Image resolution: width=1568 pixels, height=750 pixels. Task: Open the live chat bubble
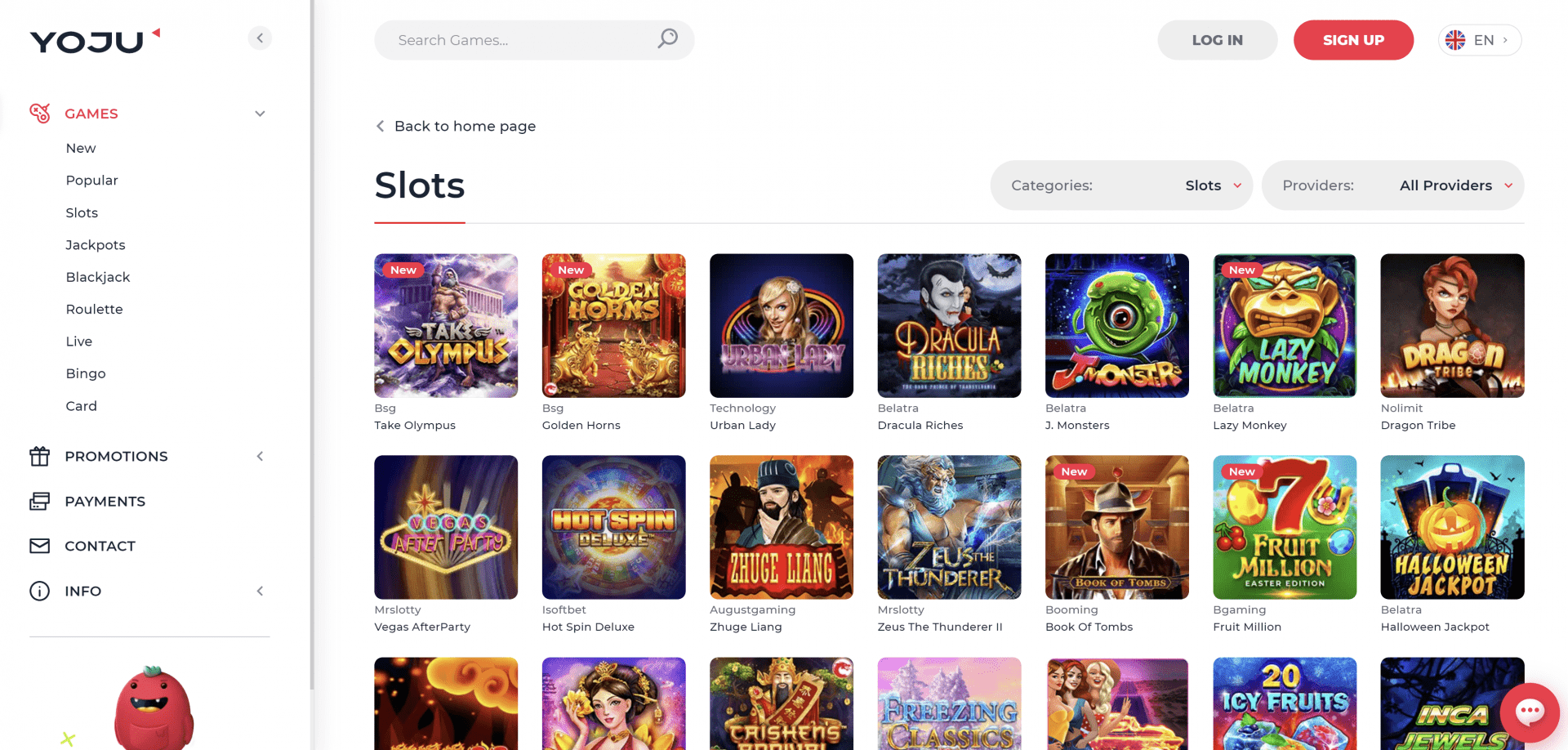coord(1529,712)
